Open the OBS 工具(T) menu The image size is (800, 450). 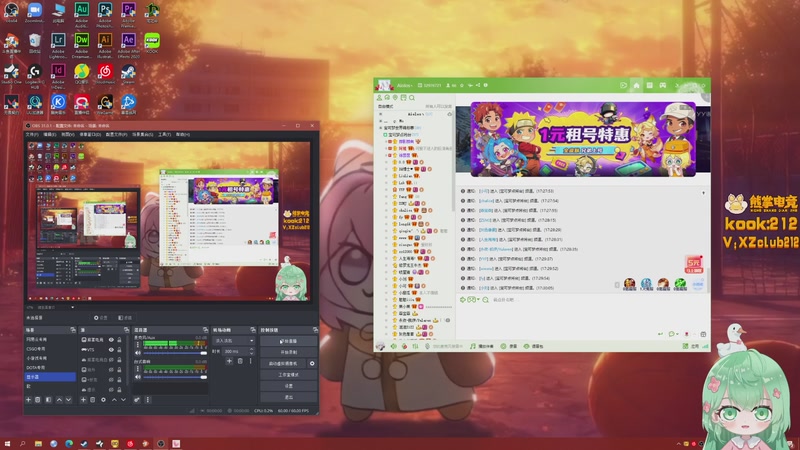coord(164,134)
